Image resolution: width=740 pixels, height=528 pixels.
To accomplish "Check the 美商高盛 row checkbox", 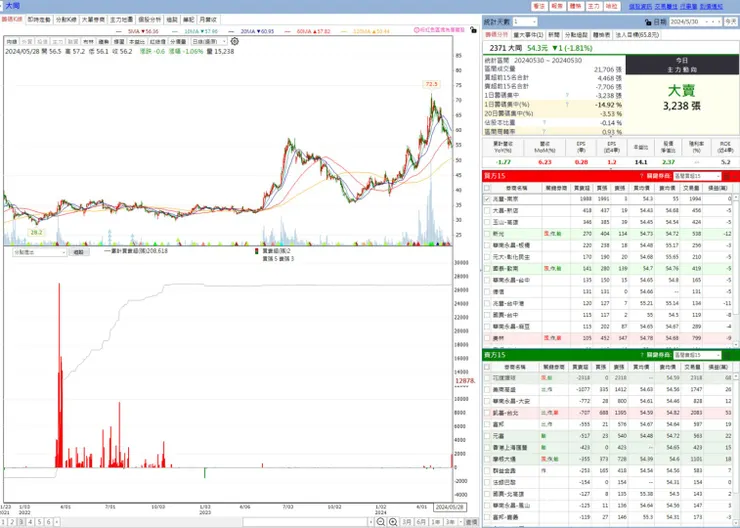I will (x=487, y=389).
